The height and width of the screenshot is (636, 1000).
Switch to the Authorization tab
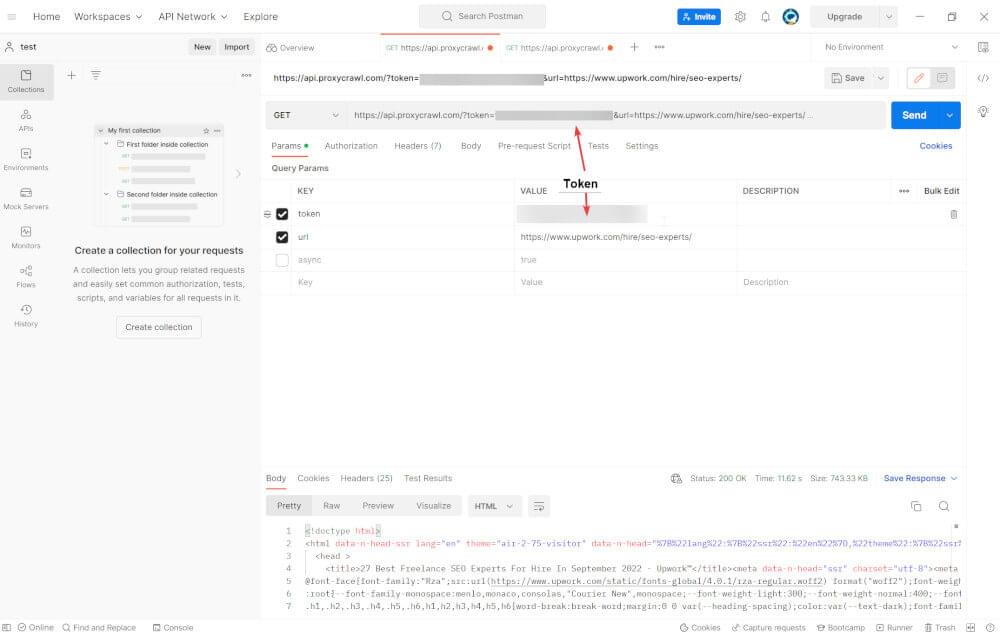pos(352,145)
